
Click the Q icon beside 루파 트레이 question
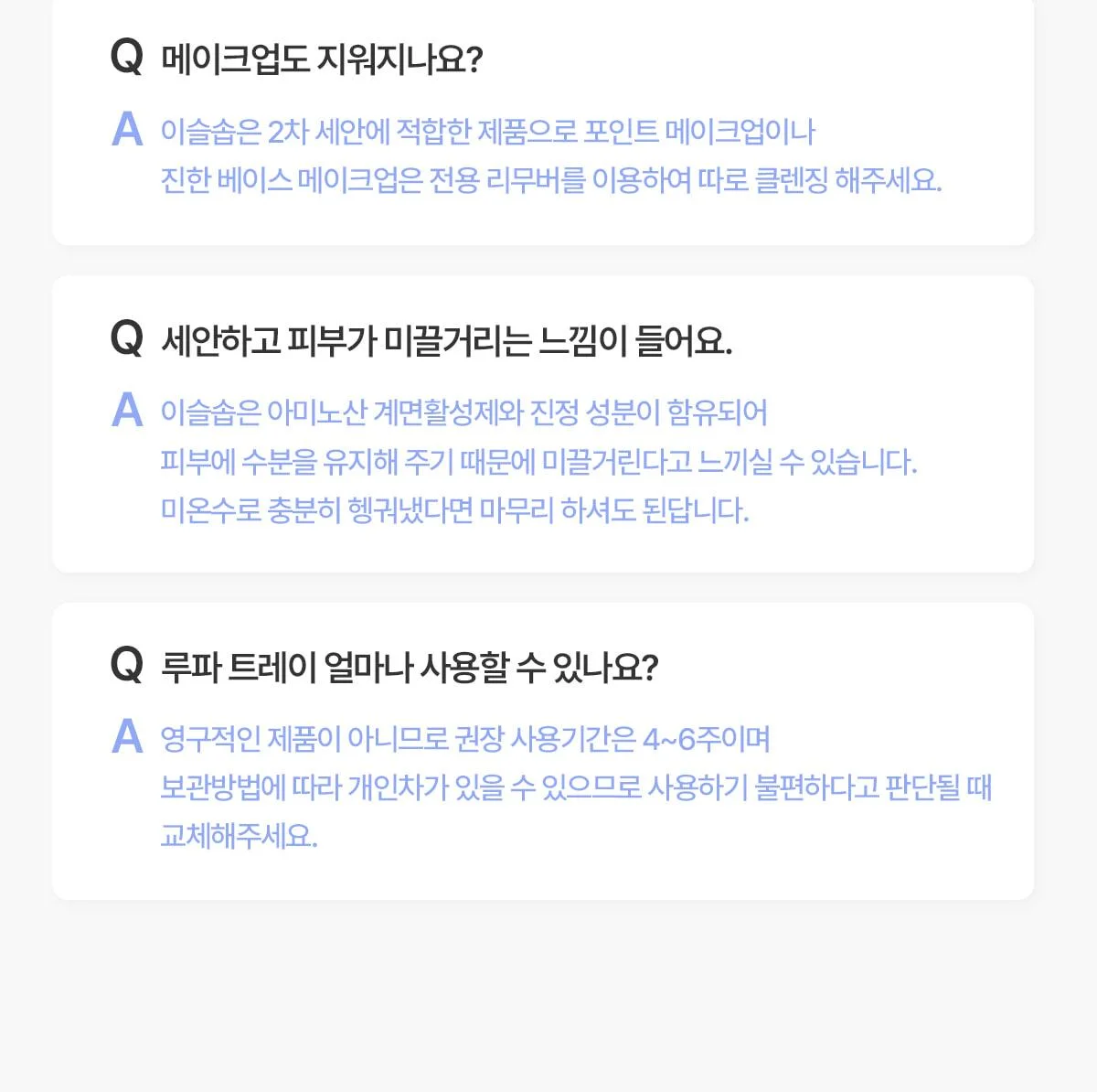pyautogui.click(x=127, y=665)
